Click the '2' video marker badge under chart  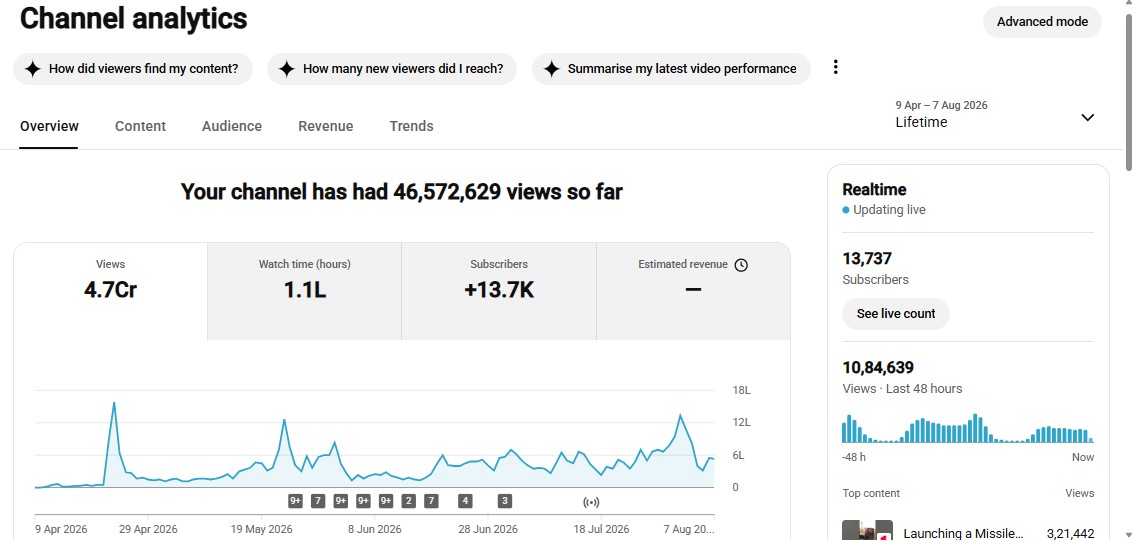pos(408,501)
